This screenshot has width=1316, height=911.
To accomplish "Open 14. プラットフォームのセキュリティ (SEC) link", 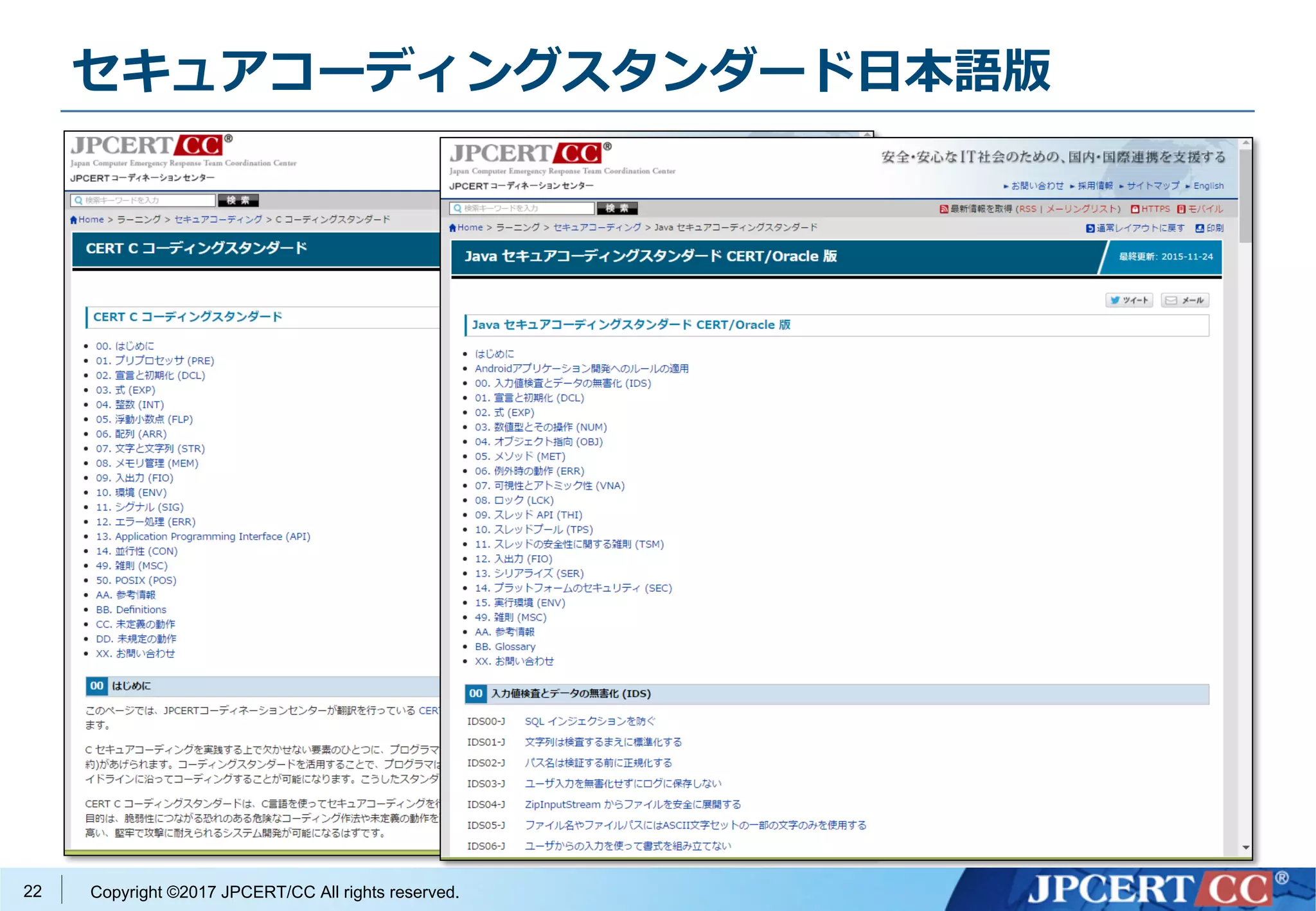I will 573,588.
